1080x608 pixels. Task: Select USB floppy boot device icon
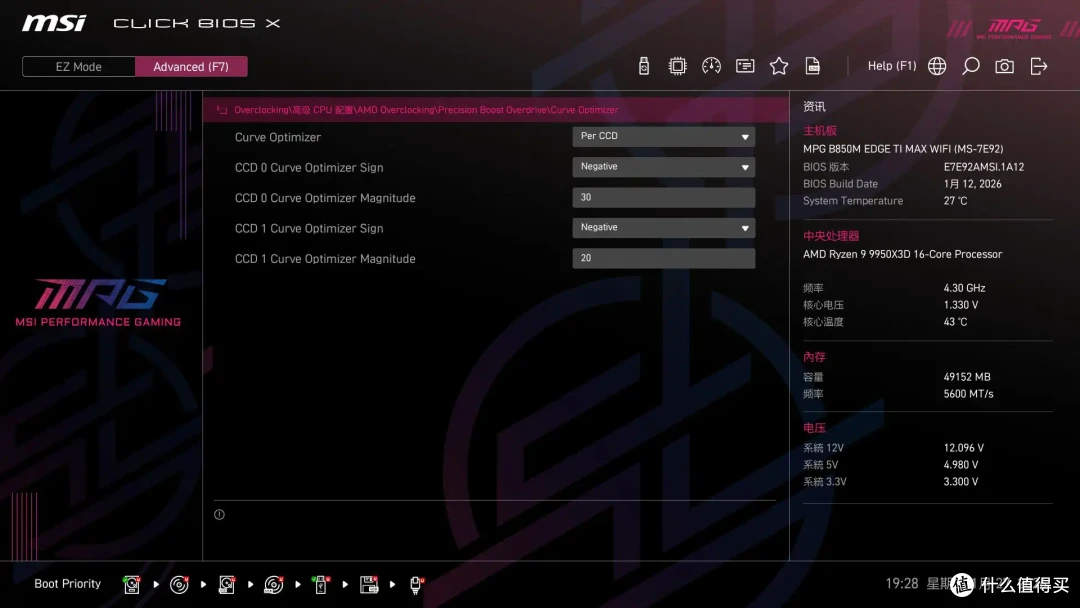pos(368,584)
